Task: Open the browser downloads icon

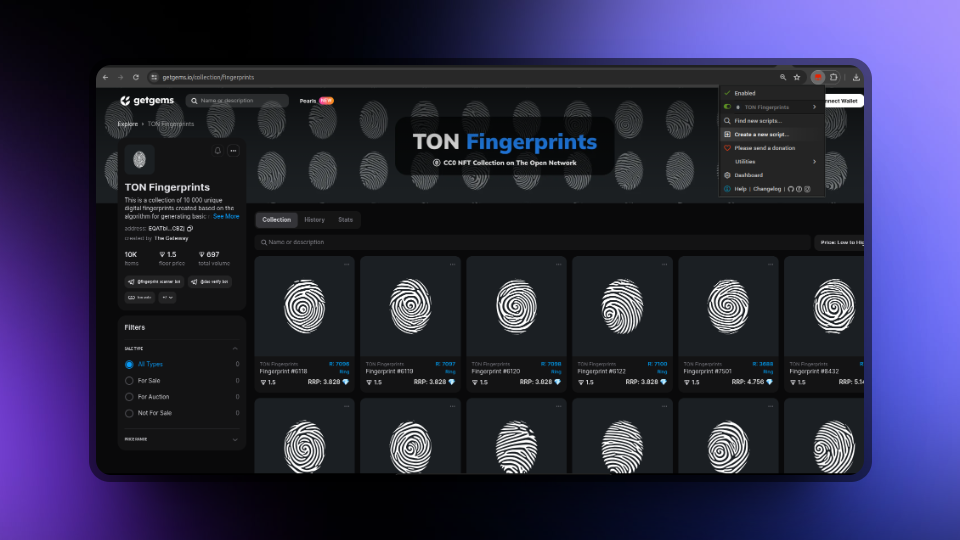Action: coord(856,77)
